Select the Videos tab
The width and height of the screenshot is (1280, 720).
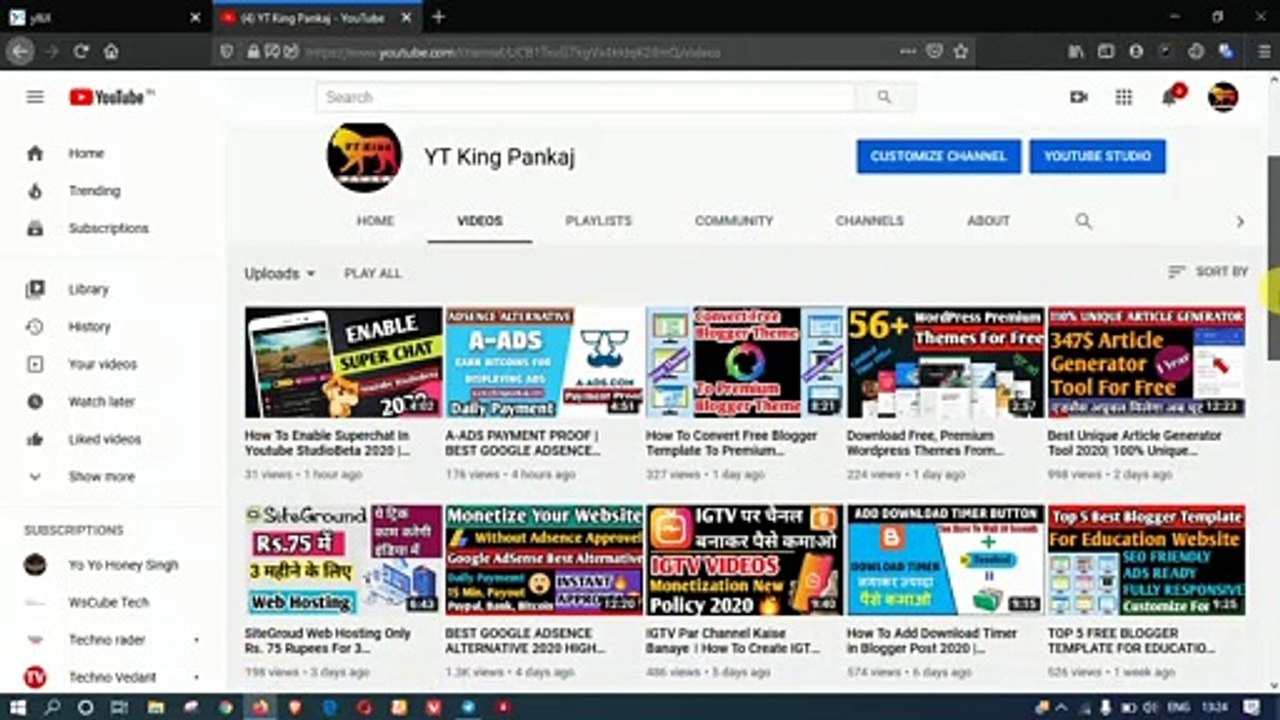[480, 221]
